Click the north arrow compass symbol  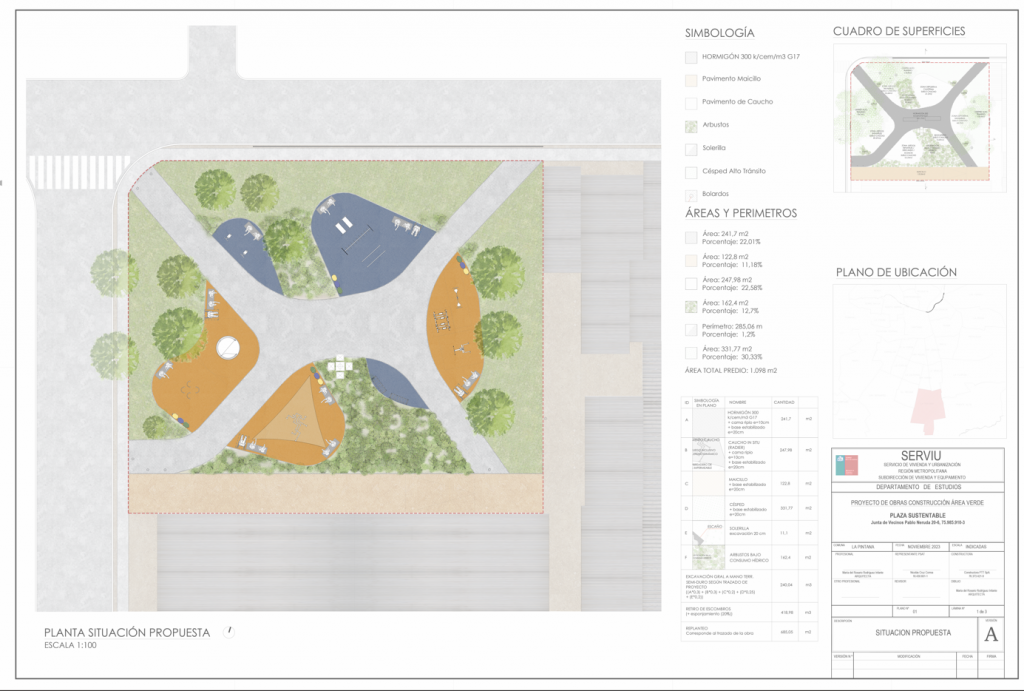[231, 630]
